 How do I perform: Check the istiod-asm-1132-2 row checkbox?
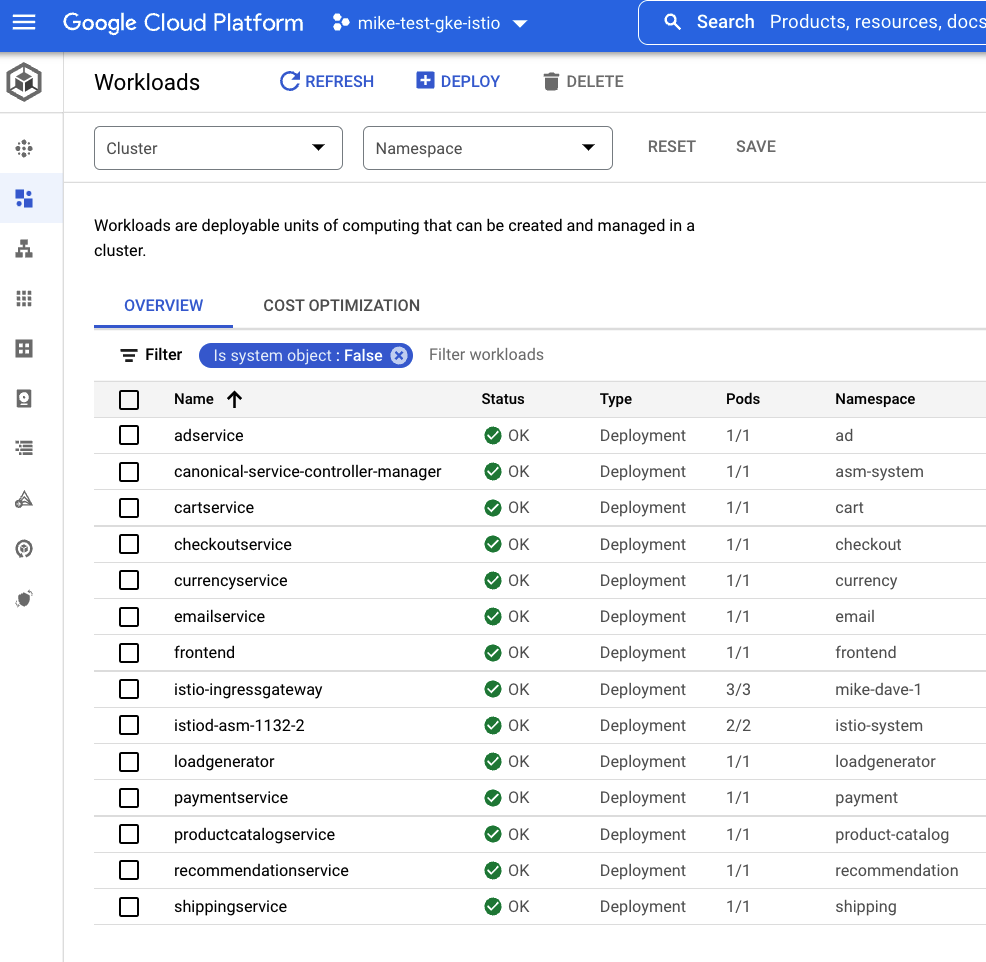129,726
